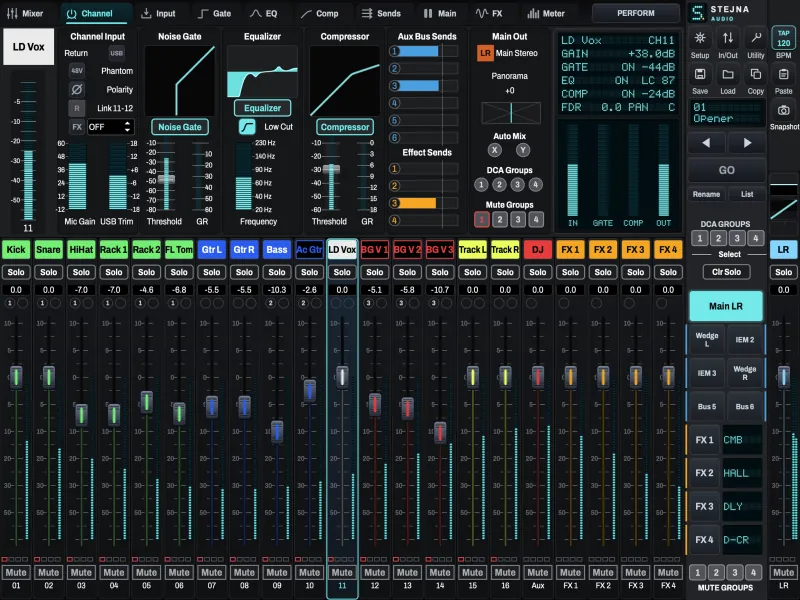This screenshot has width=800, height=600.
Task: Mute the Kick channel 01
Action: click(16, 572)
